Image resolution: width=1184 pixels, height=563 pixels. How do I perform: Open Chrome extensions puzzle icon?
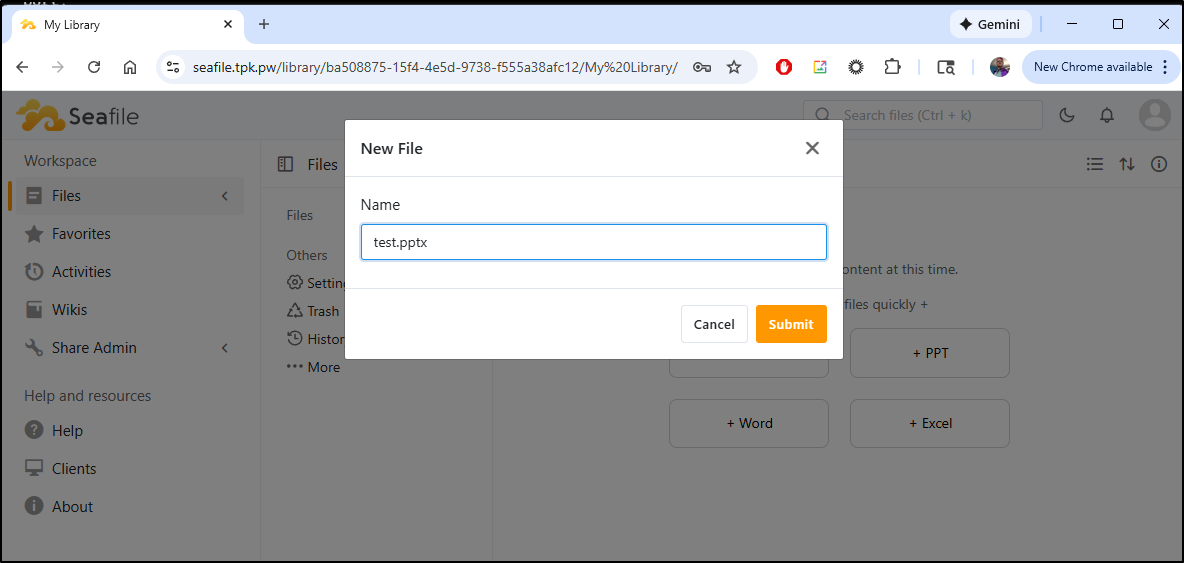[892, 67]
